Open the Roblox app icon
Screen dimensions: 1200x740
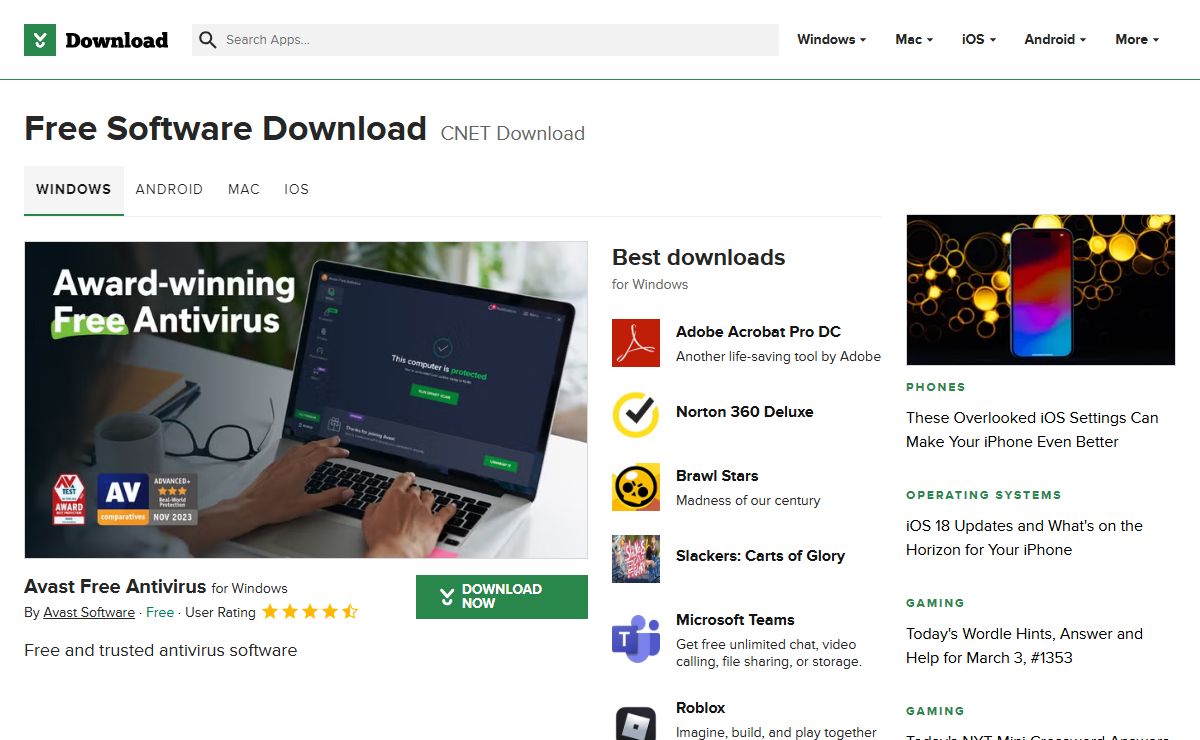point(636,719)
